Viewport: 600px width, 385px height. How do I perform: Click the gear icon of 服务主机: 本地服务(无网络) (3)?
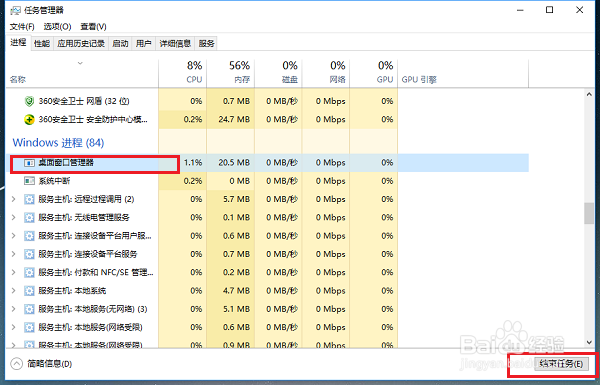pos(29,309)
